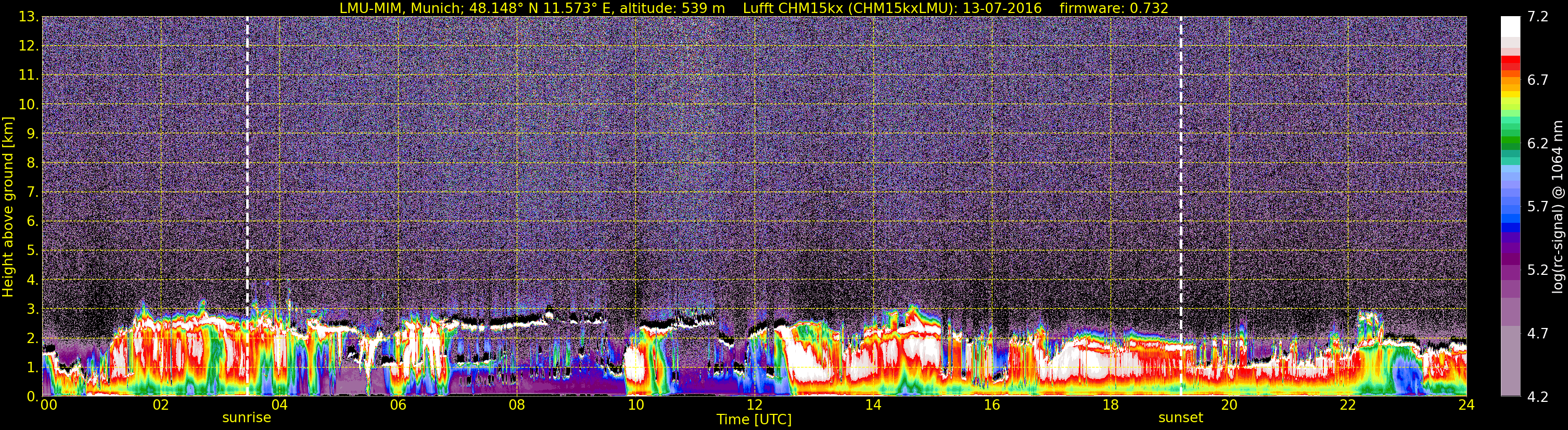
Task: Click the time axis tick label 16
Action: pyautogui.click(x=991, y=406)
